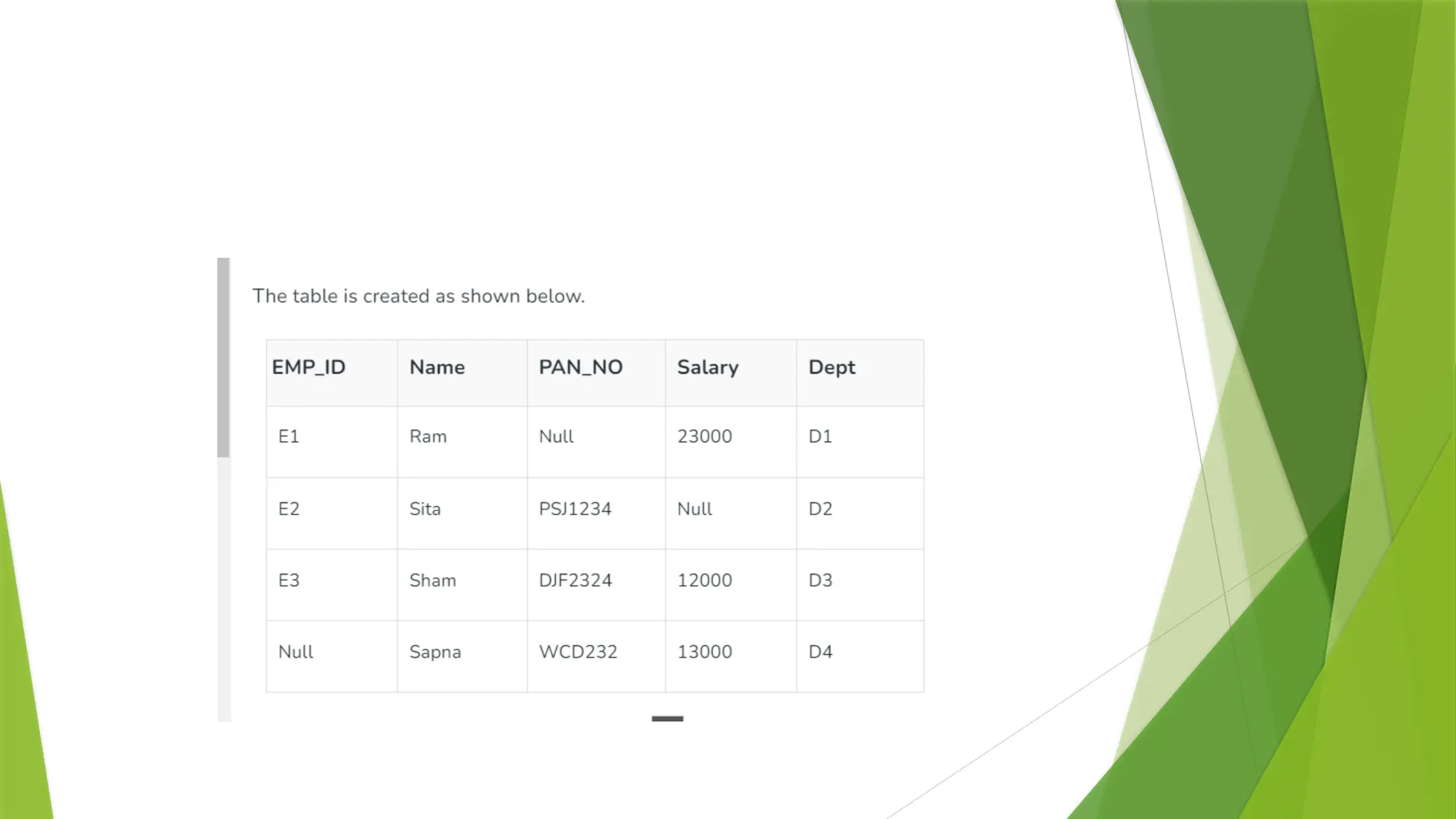1456x819 pixels.
Task: Click the 23000 salary cell
Action: [704, 437]
